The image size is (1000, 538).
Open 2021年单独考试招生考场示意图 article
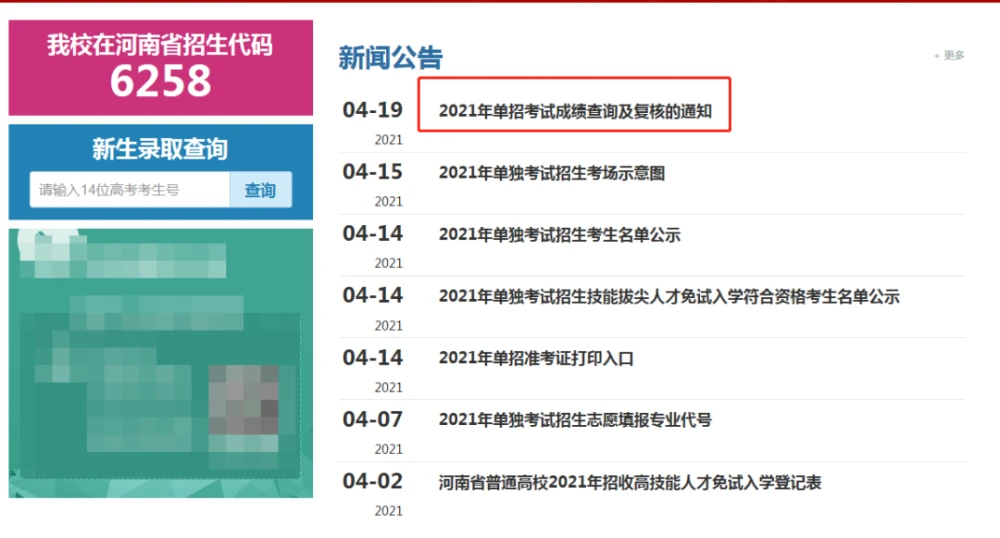click(x=551, y=173)
